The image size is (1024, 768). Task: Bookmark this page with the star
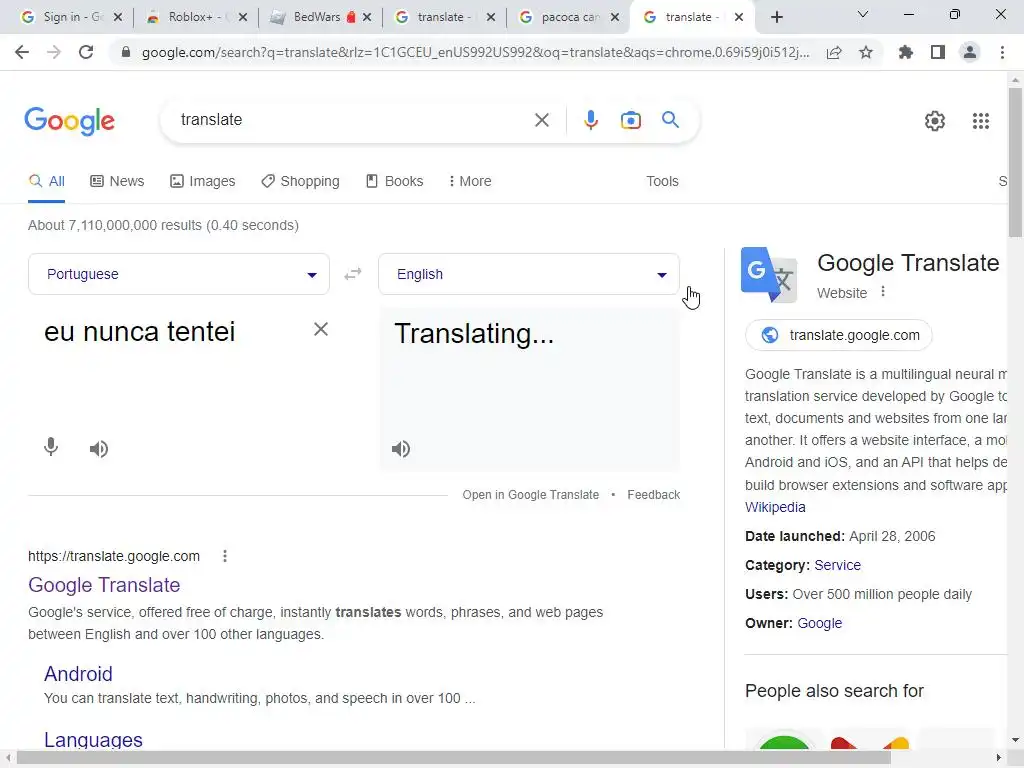866,52
